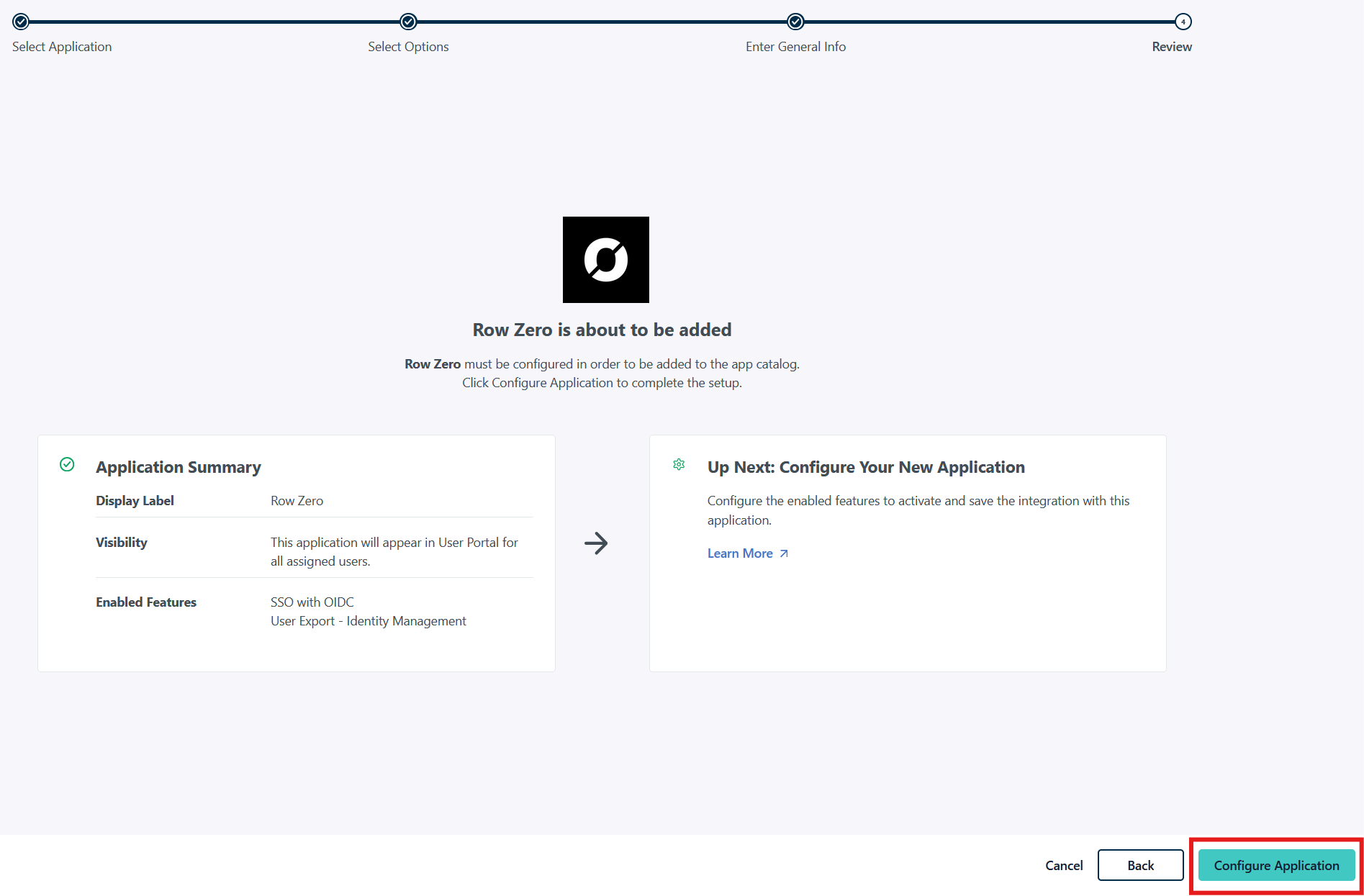Click the Select Application step circle
The image size is (1364, 896).
pos(21,22)
